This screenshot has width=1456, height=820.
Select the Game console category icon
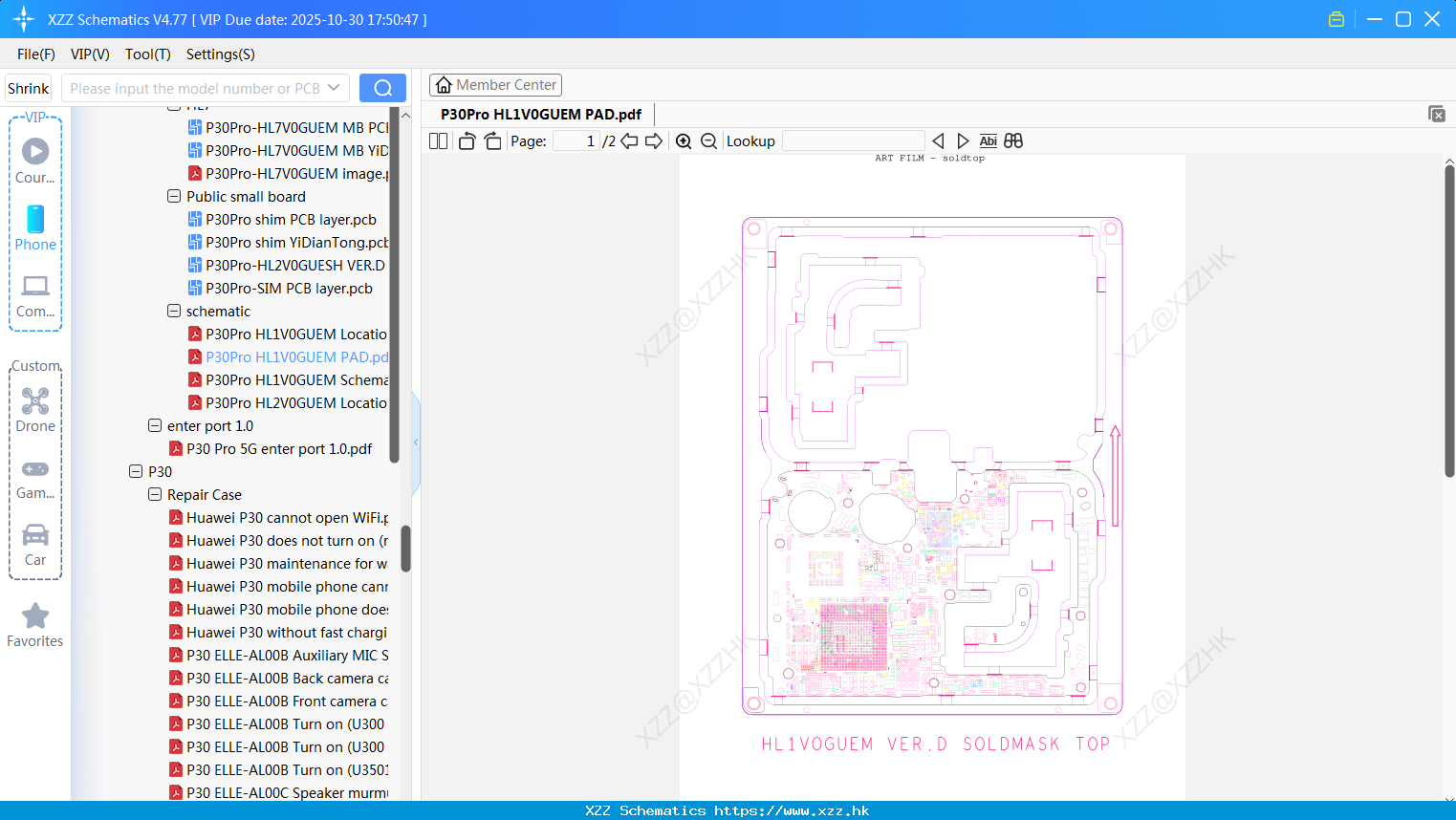35,469
